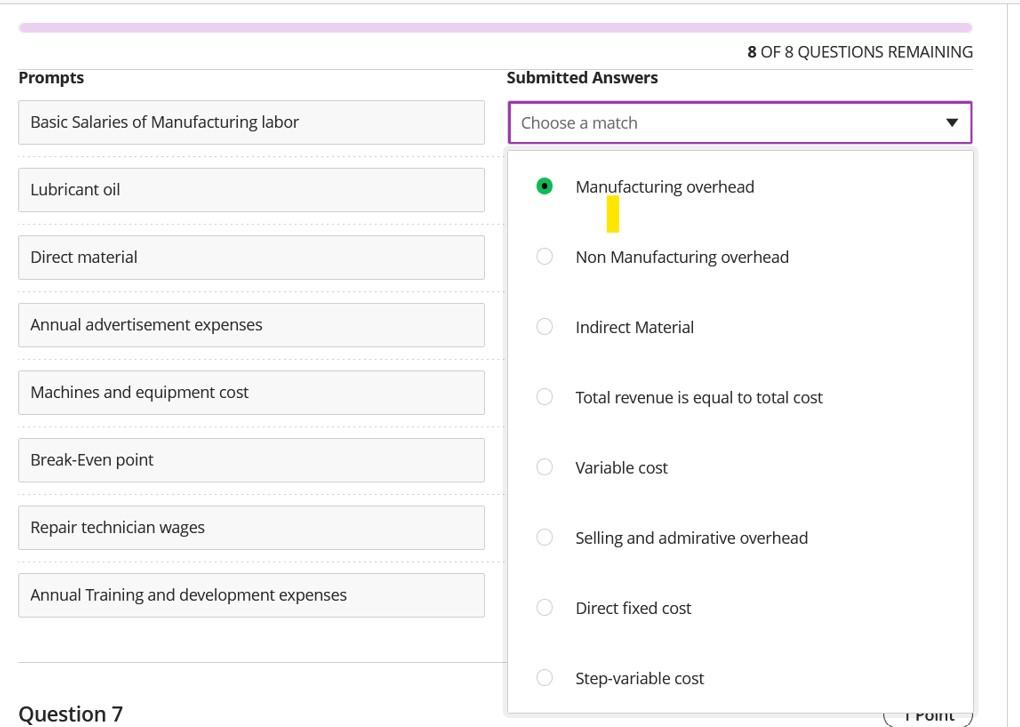Pick the Step-variable cost radio option
1020x727 pixels.
tap(544, 678)
